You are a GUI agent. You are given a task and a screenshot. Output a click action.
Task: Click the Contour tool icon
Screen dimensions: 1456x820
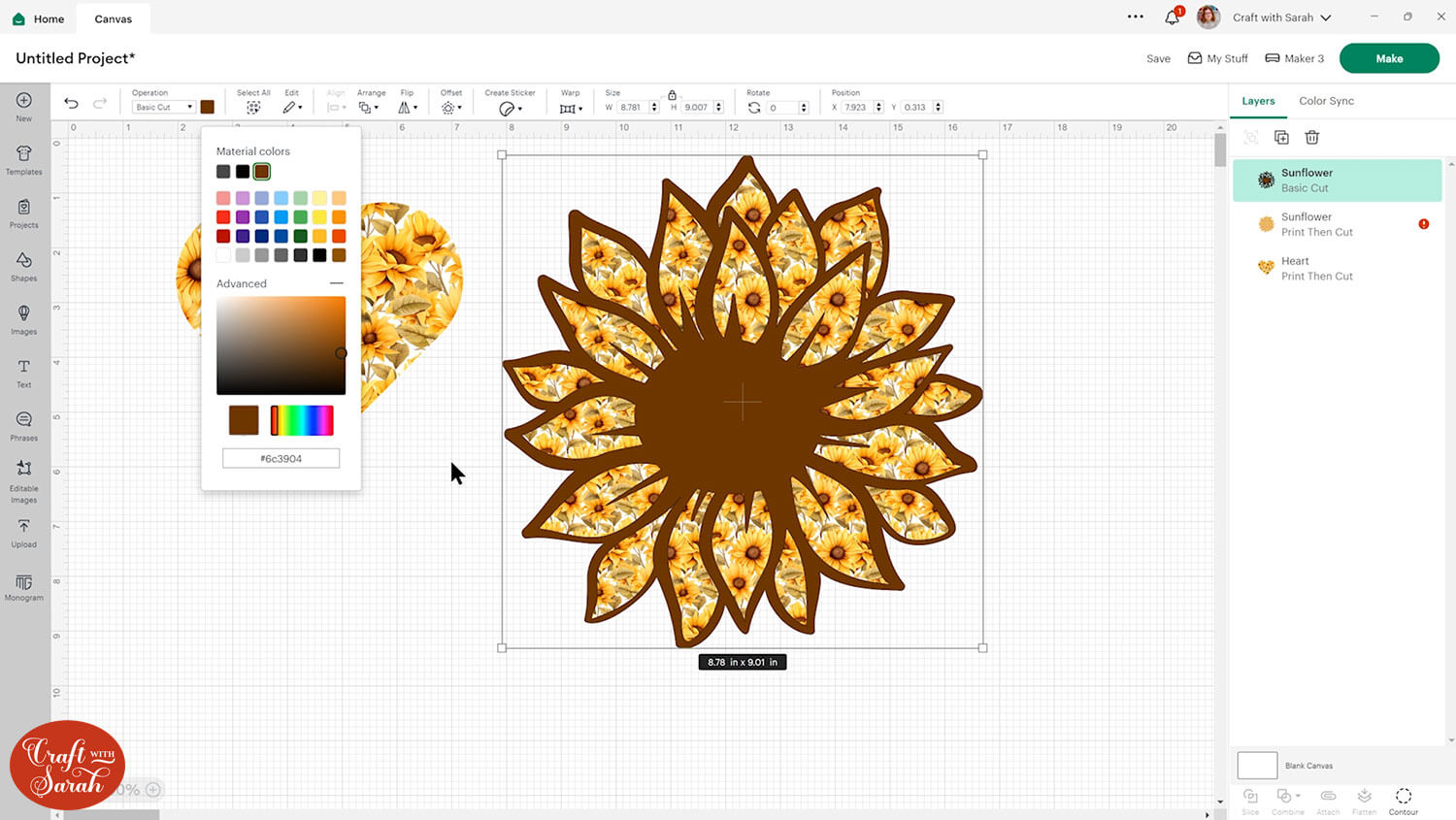1403,800
